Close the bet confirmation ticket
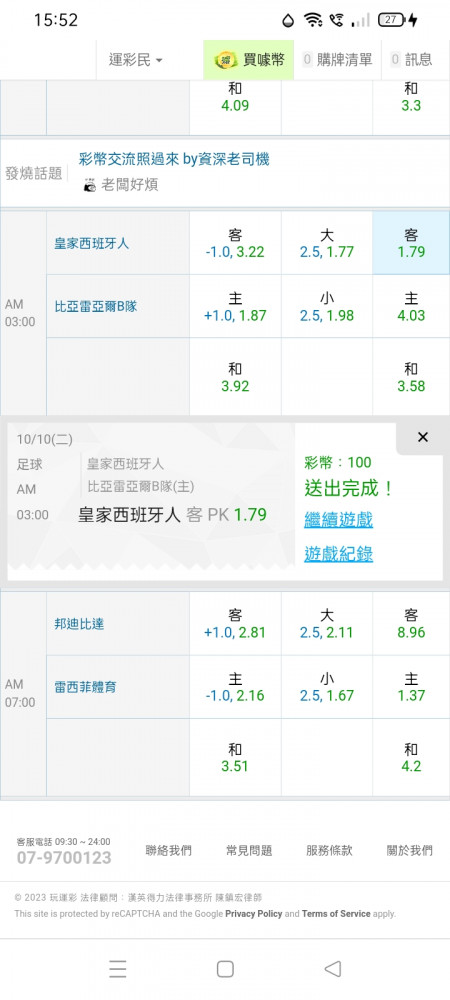 423,438
